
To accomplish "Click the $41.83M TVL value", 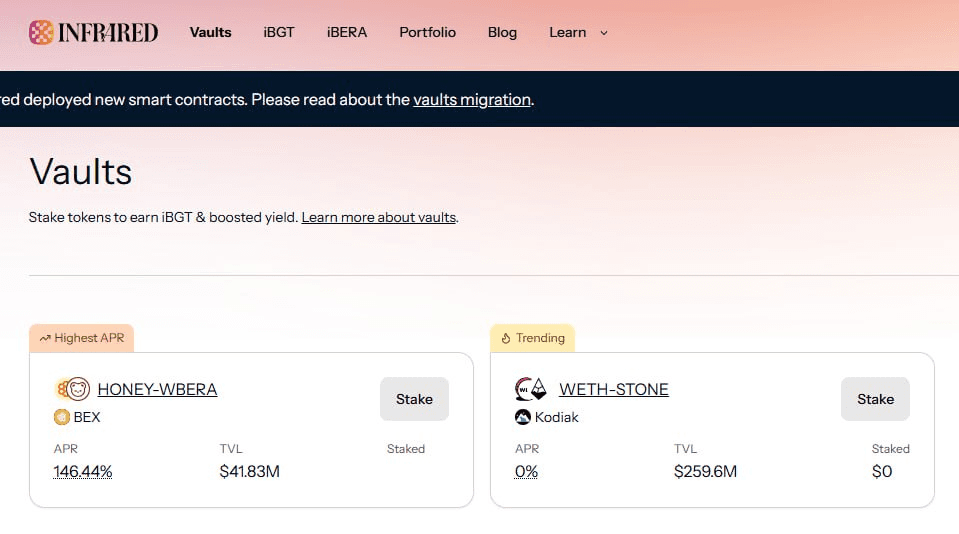I will (x=250, y=472).
